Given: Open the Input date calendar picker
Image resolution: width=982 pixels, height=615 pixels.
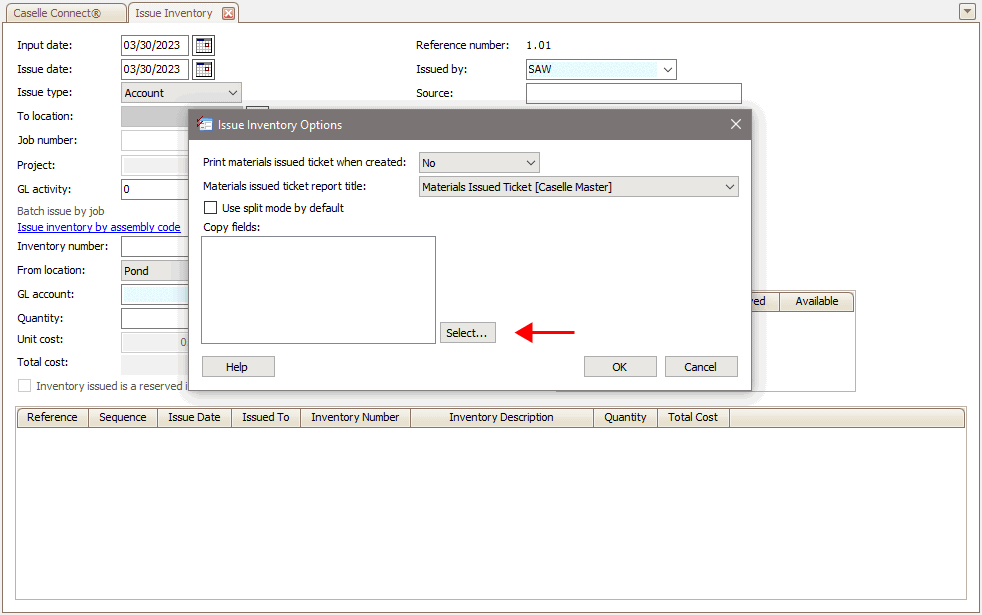Looking at the screenshot, I should coord(204,45).
